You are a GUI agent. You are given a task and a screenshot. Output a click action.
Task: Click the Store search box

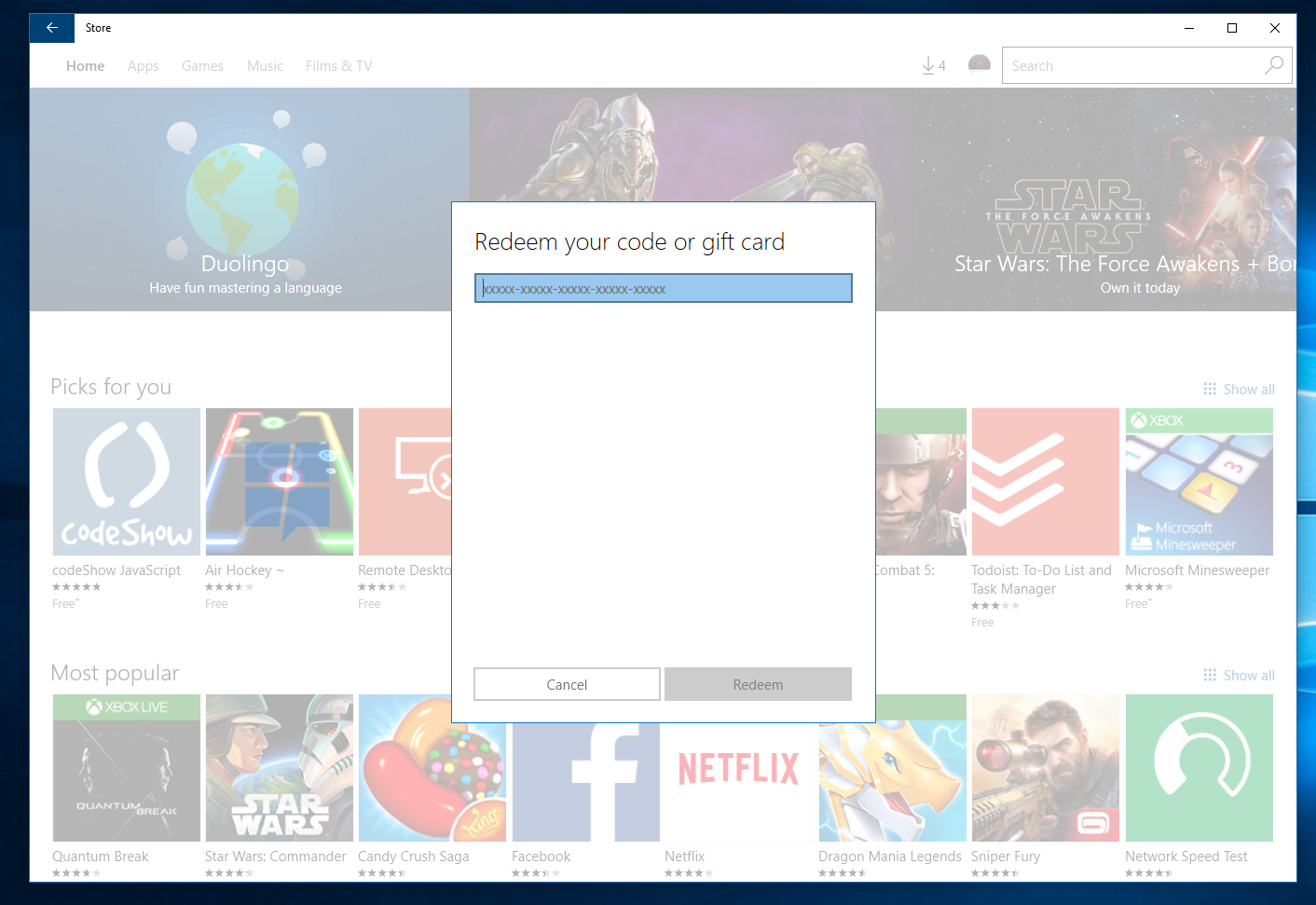click(1132, 65)
